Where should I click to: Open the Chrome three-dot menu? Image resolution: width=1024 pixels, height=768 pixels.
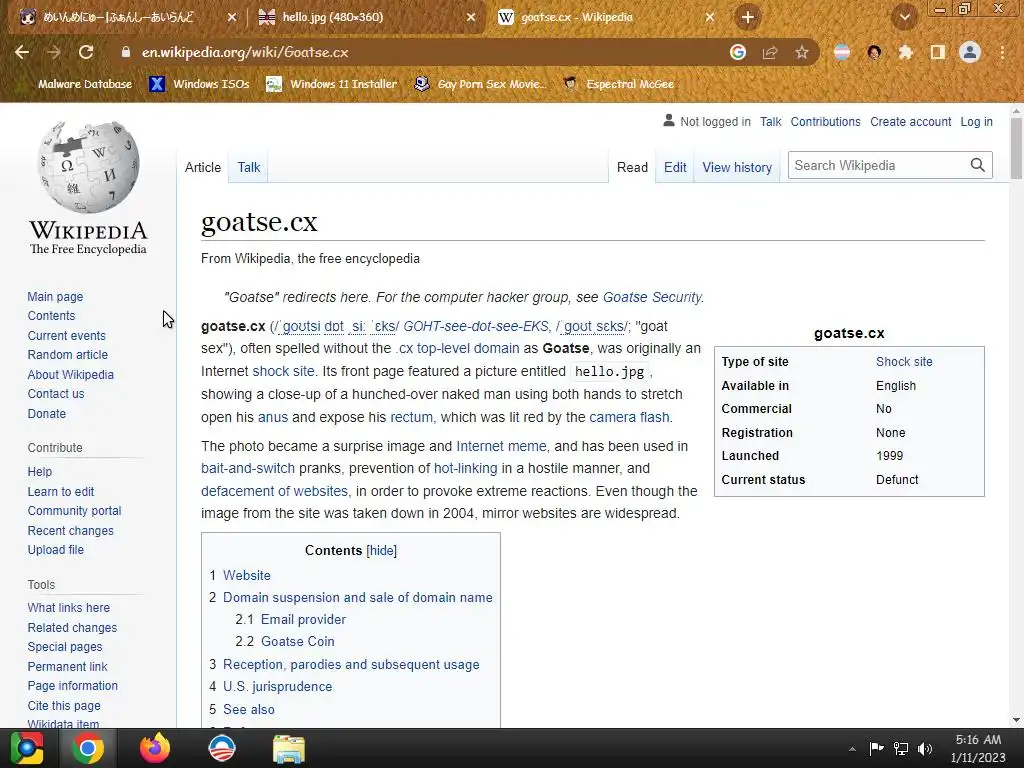coord(1002,52)
